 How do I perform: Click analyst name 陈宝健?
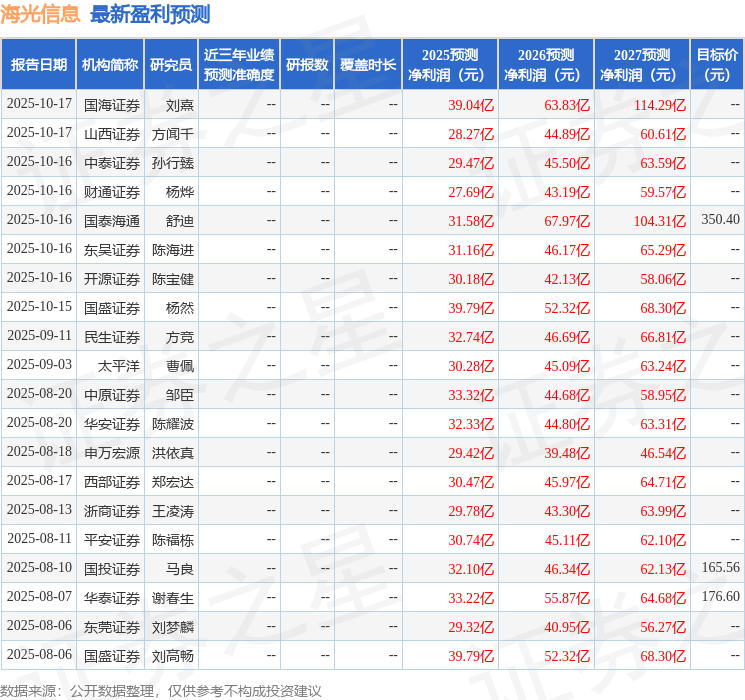(173, 279)
